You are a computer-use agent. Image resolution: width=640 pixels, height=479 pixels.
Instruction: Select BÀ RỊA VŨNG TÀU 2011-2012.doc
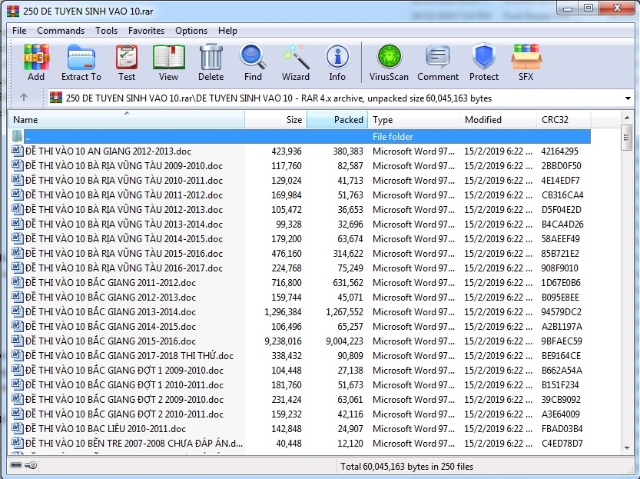coord(124,195)
